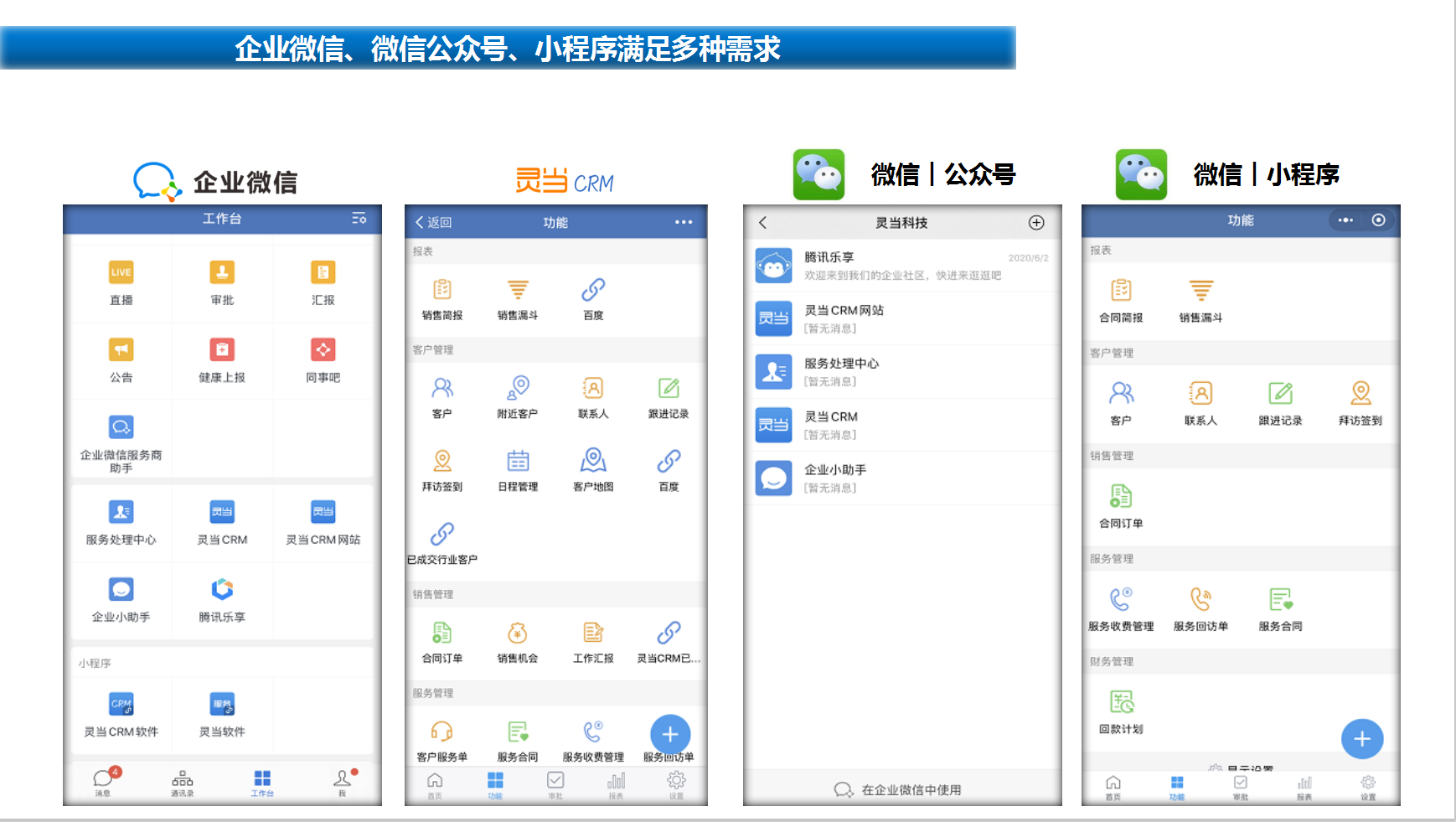Open 设置 tab in 小程序 bottom bar
This screenshot has width=1456, height=822.
point(1368,787)
